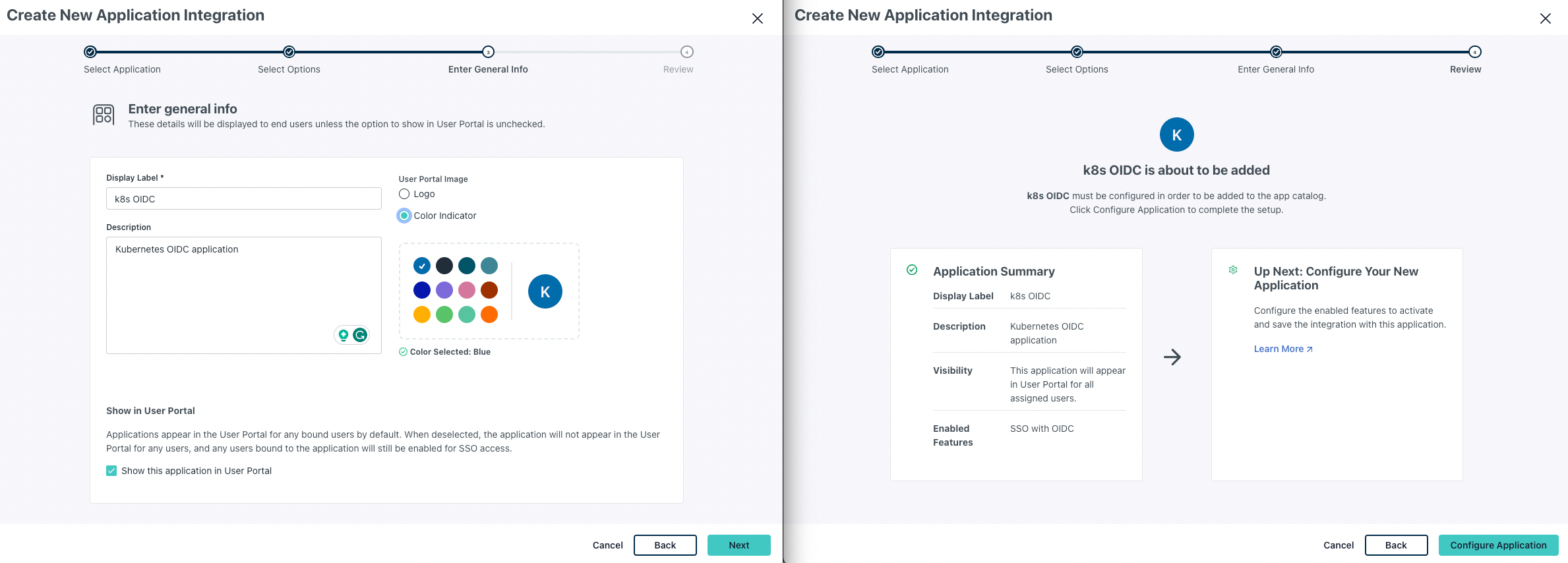Image resolution: width=1568 pixels, height=563 pixels.
Task: Click the general info grid icon
Action: (104, 115)
